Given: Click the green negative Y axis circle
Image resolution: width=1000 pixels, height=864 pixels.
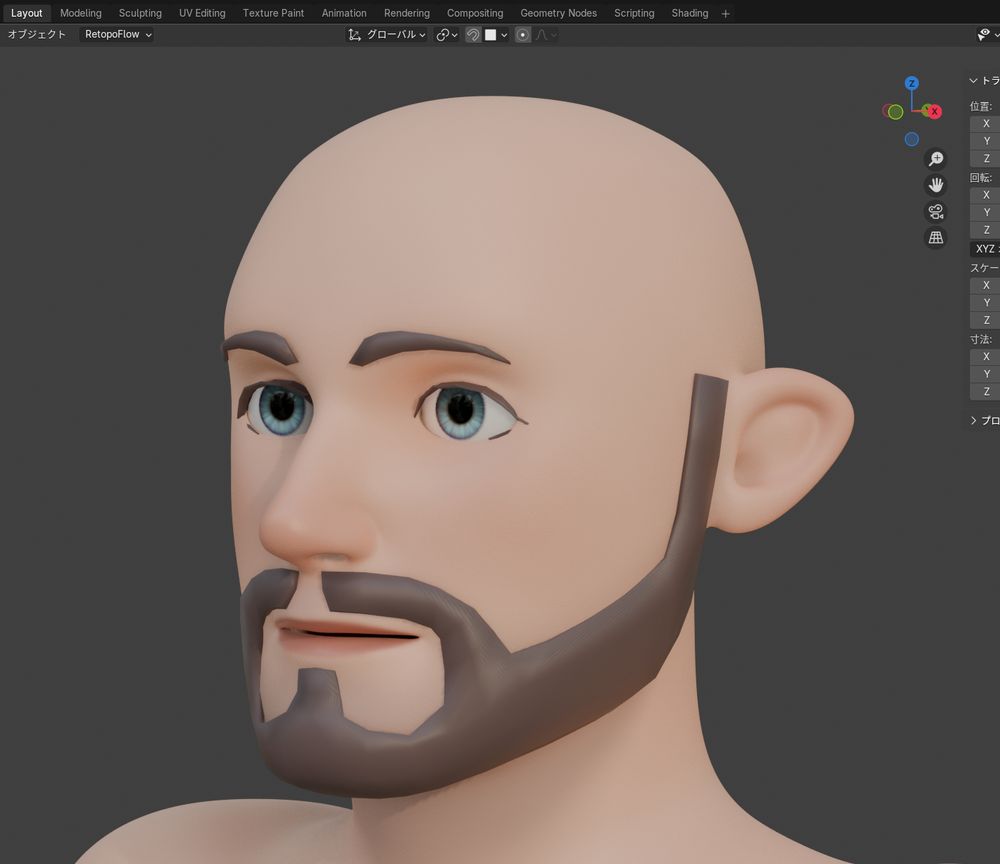Looking at the screenshot, I should 895,112.
